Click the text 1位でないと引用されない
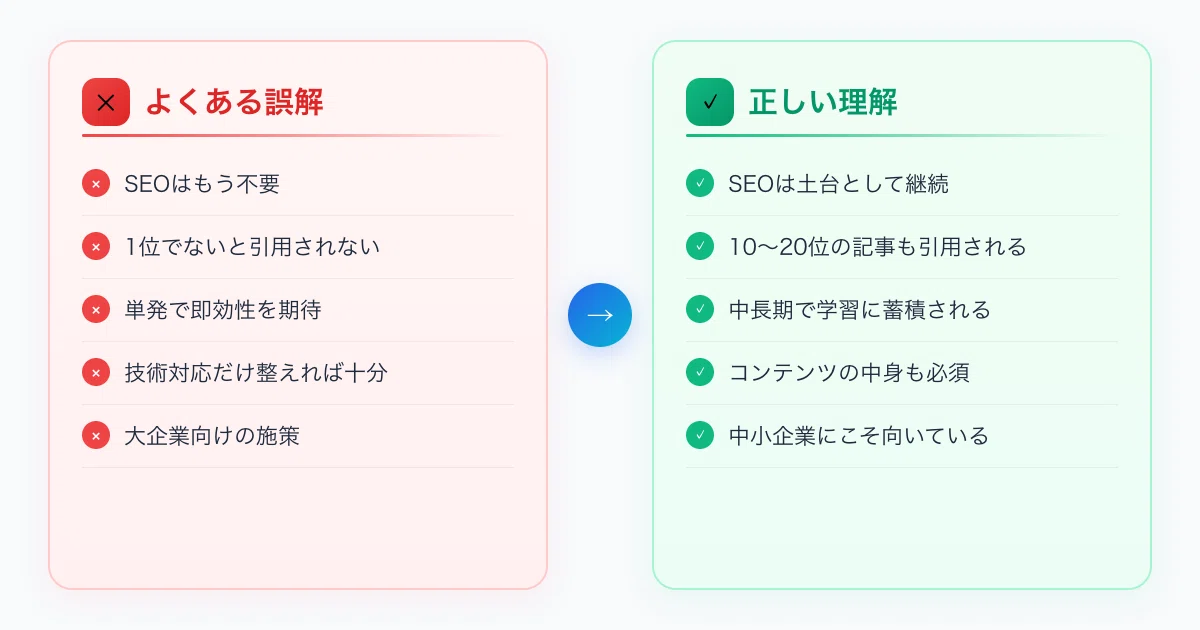The width and height of the screenshot is (1200, 630). coord(252,247)
